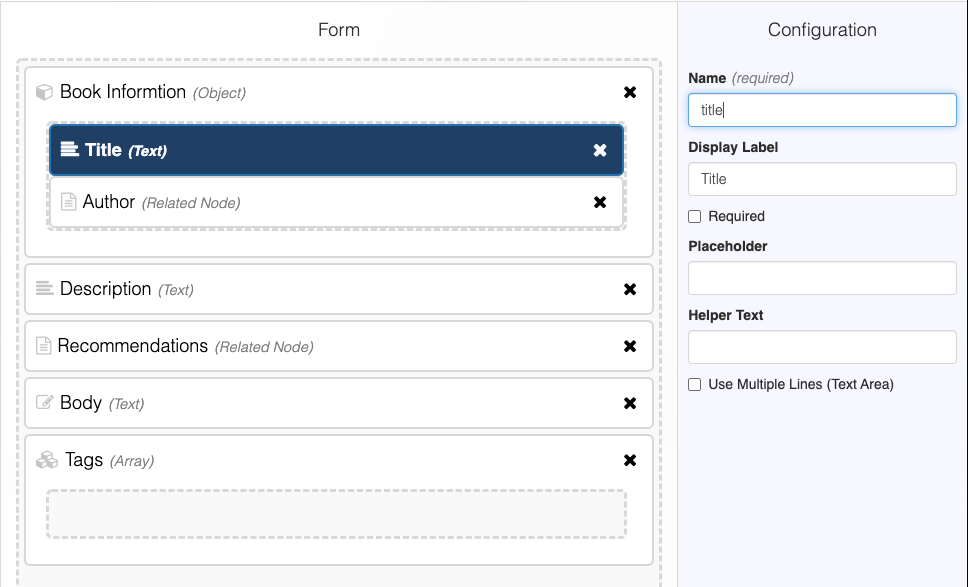
Task: Click the Body edit pencil icon
Action: [x=44, y=403]
